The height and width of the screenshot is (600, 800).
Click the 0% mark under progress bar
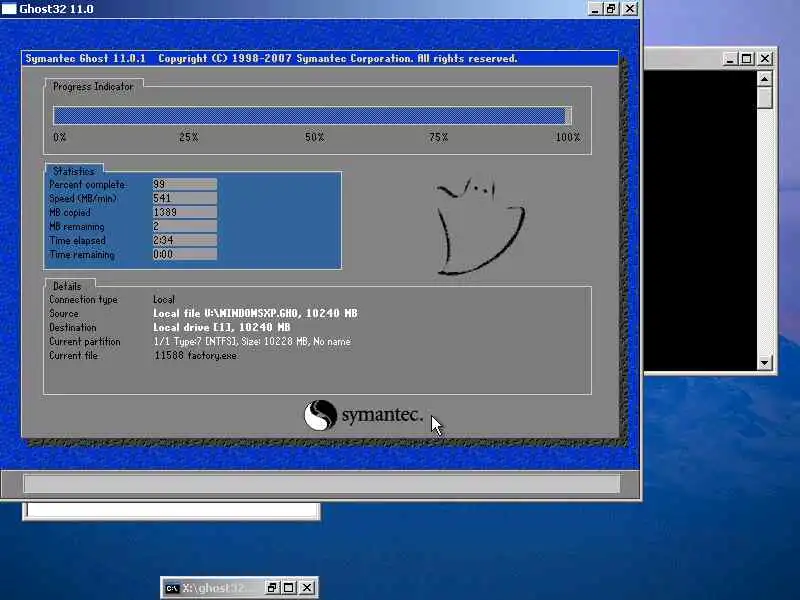click(59, 137)
